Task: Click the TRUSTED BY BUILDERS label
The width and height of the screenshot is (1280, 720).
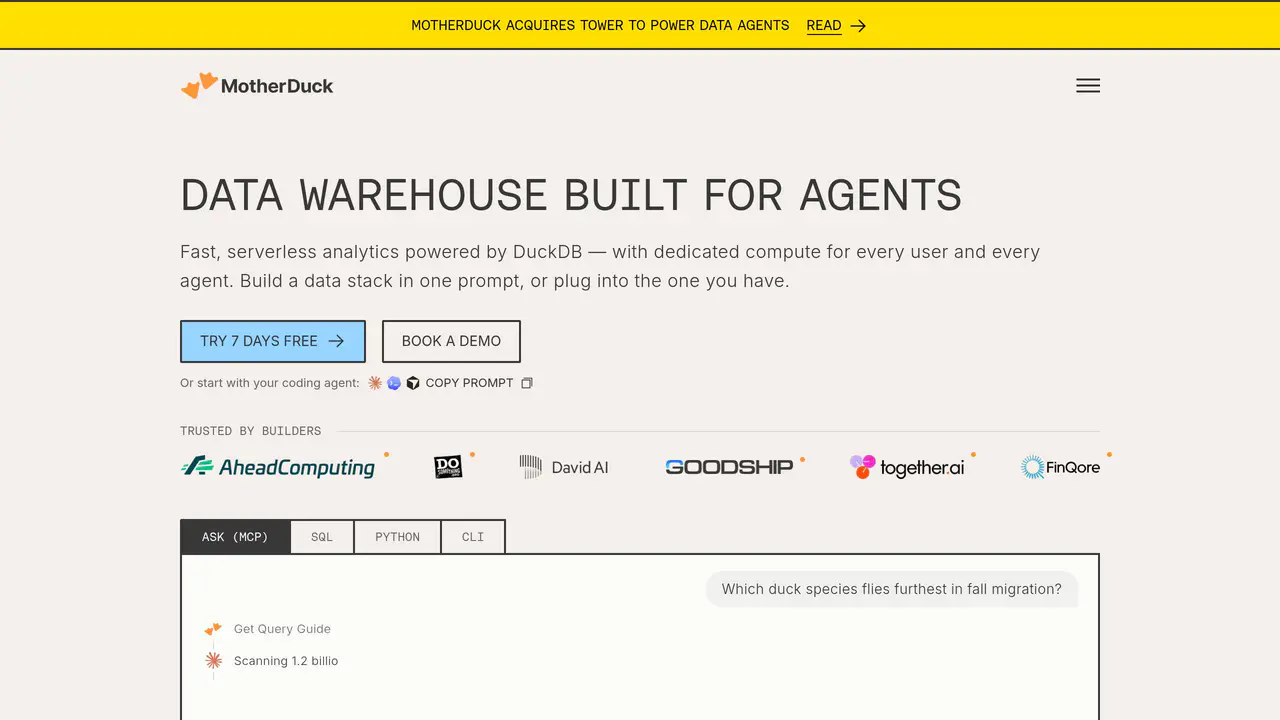Action: (250, 431)
